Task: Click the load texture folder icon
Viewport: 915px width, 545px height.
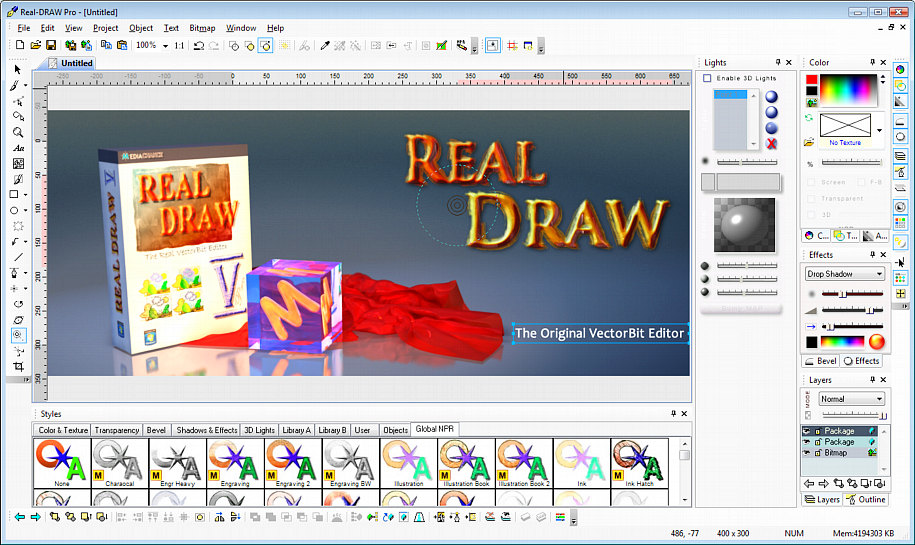Action: pyautogui.click(x=810, y=142)
